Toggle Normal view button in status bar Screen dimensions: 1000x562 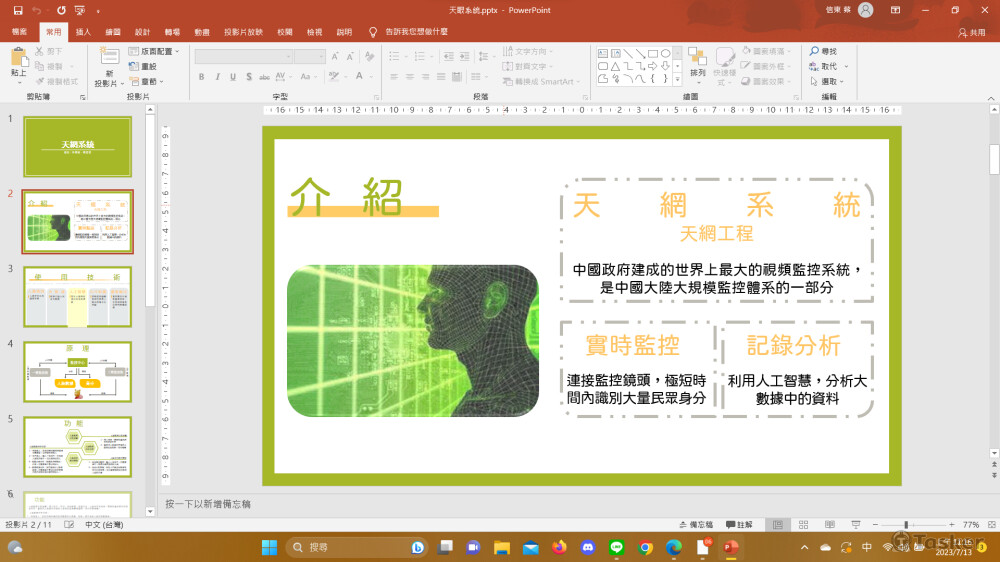[x=777, y=524]
